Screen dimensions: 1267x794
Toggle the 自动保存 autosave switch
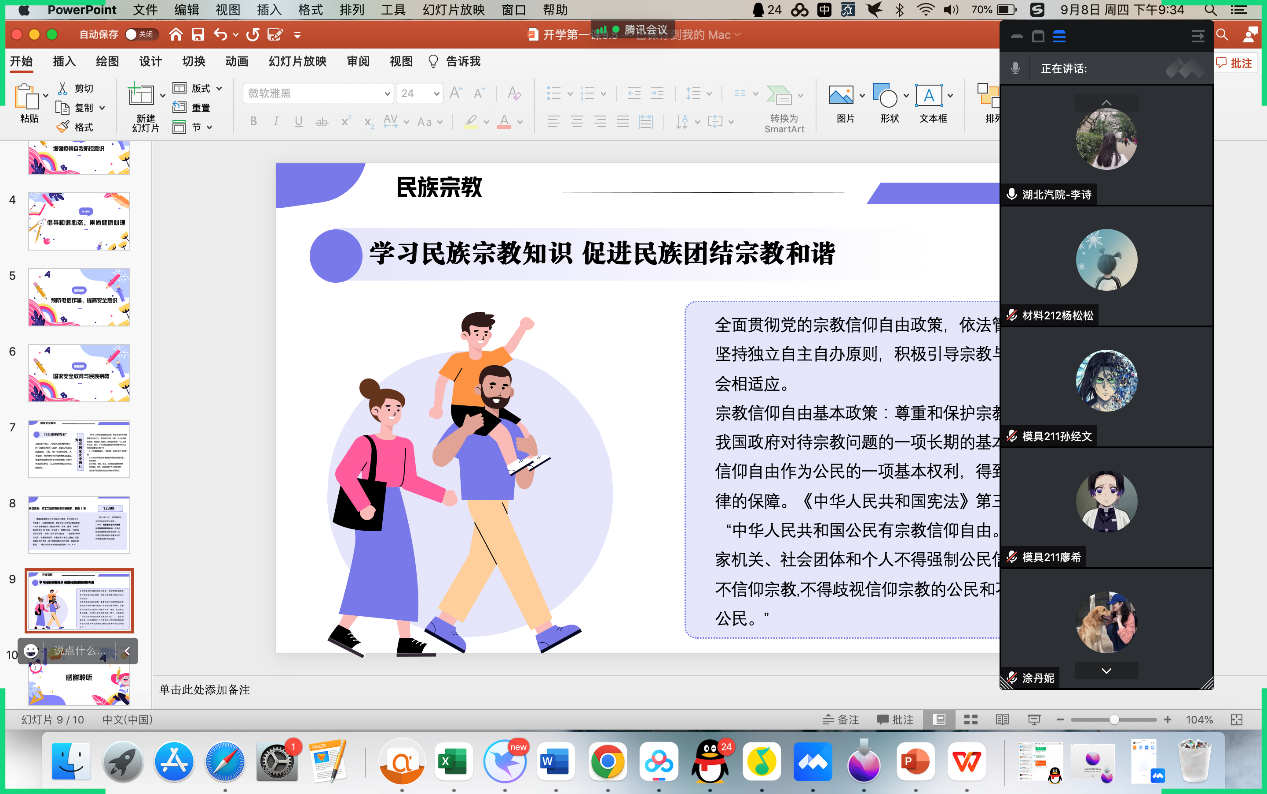[141, 34]
